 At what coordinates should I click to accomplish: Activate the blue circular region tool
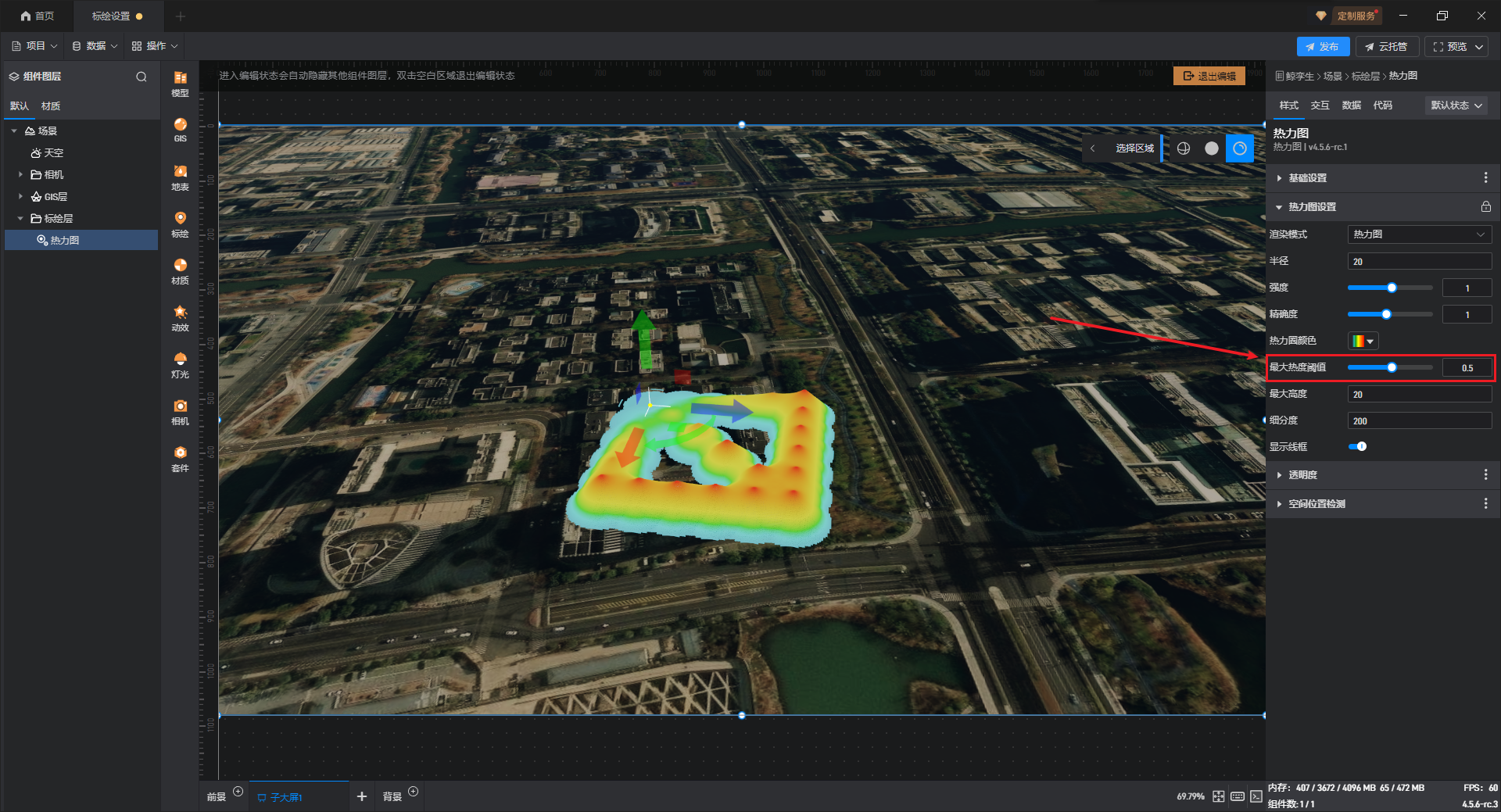(1240, 148)
